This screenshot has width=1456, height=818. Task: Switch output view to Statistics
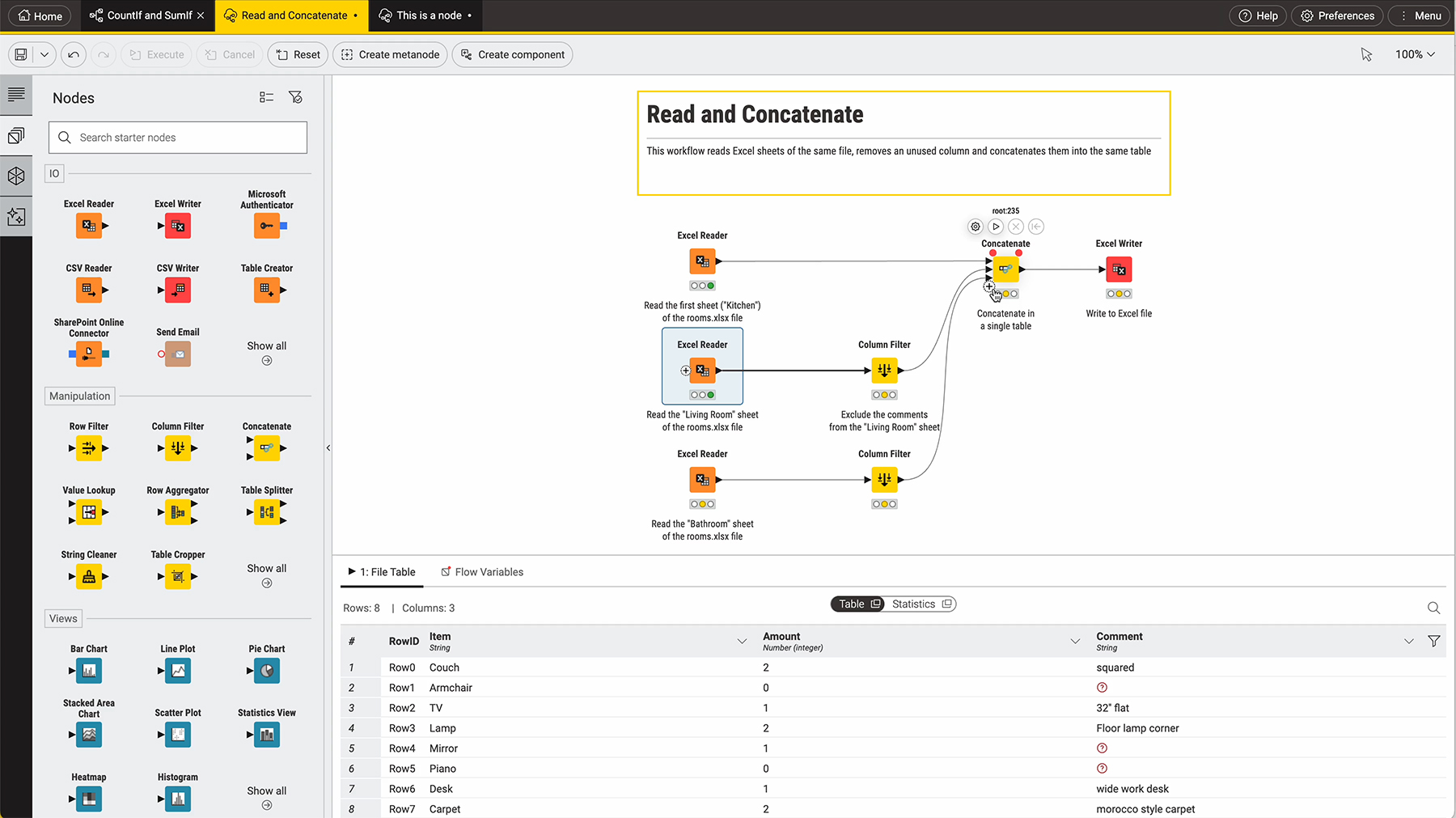tap(921, 604)
